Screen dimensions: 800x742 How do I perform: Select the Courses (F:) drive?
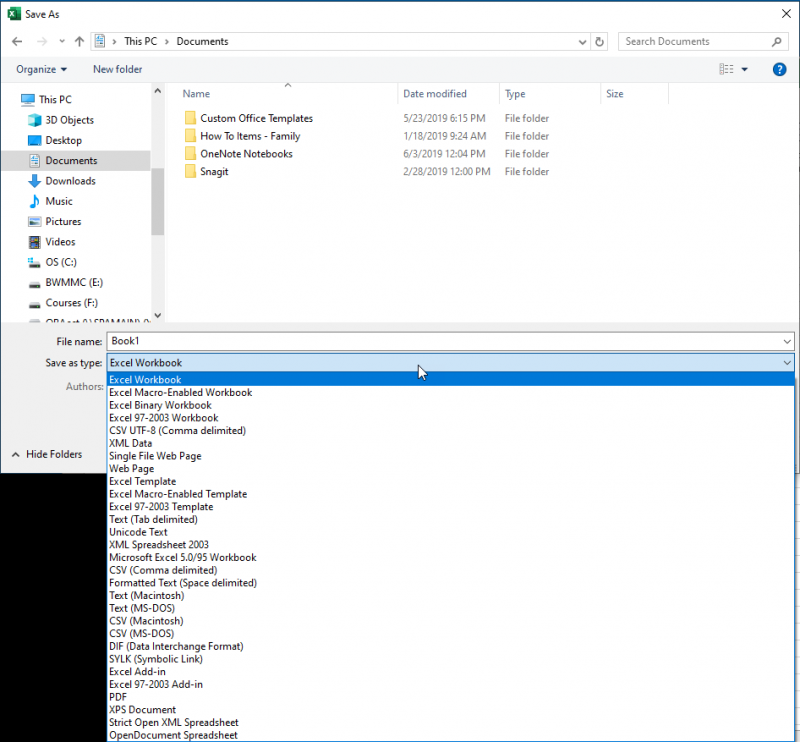point(71,303)
